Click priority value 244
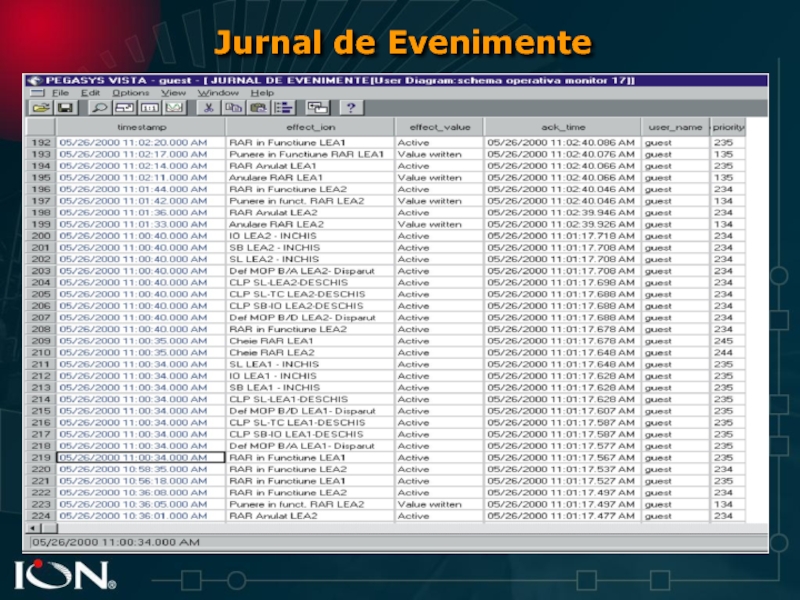The height and width of the screenshot is (600, 800). [728, 353]
